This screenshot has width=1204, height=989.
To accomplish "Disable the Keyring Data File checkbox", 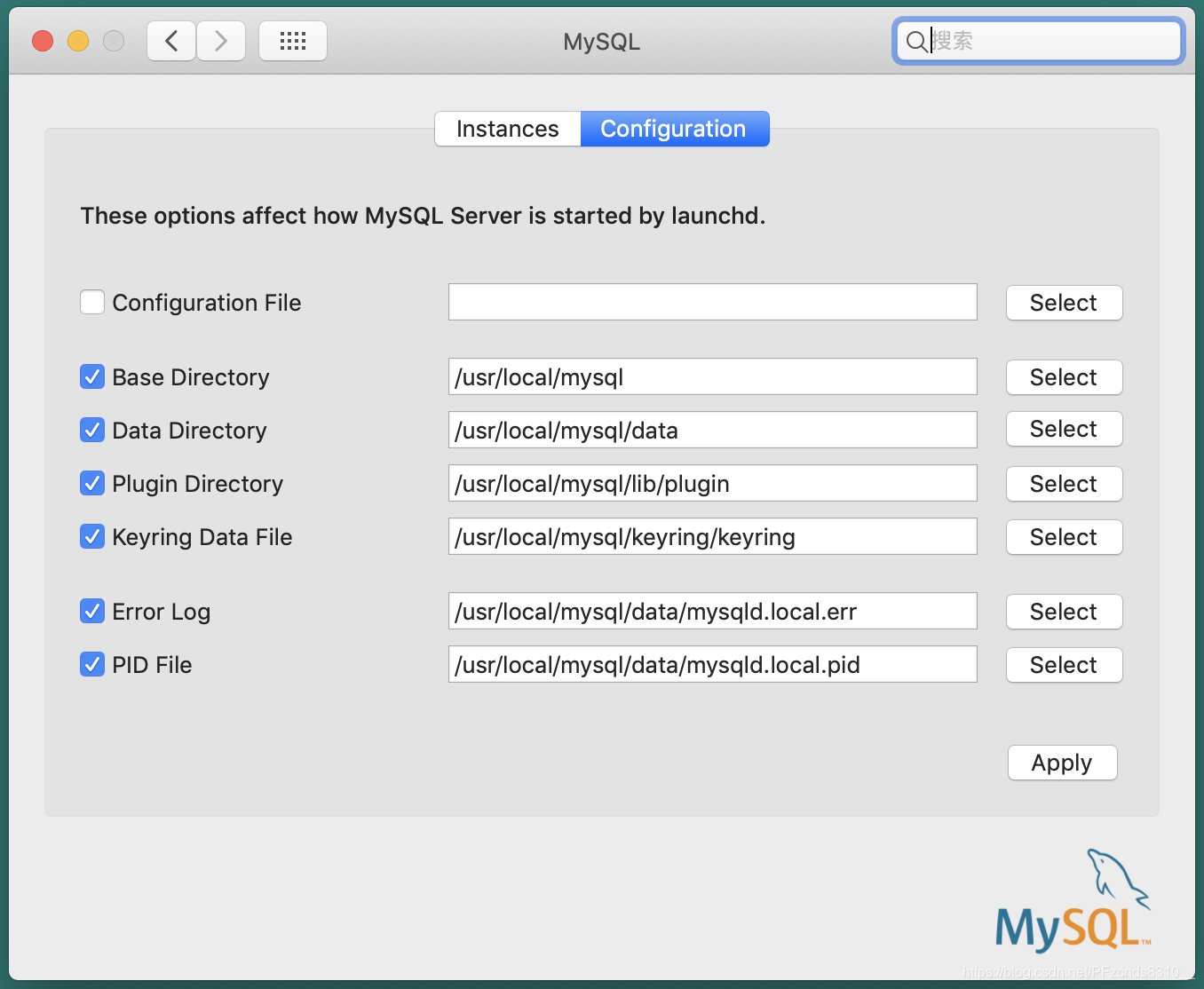I will click(x=92, y=536).
